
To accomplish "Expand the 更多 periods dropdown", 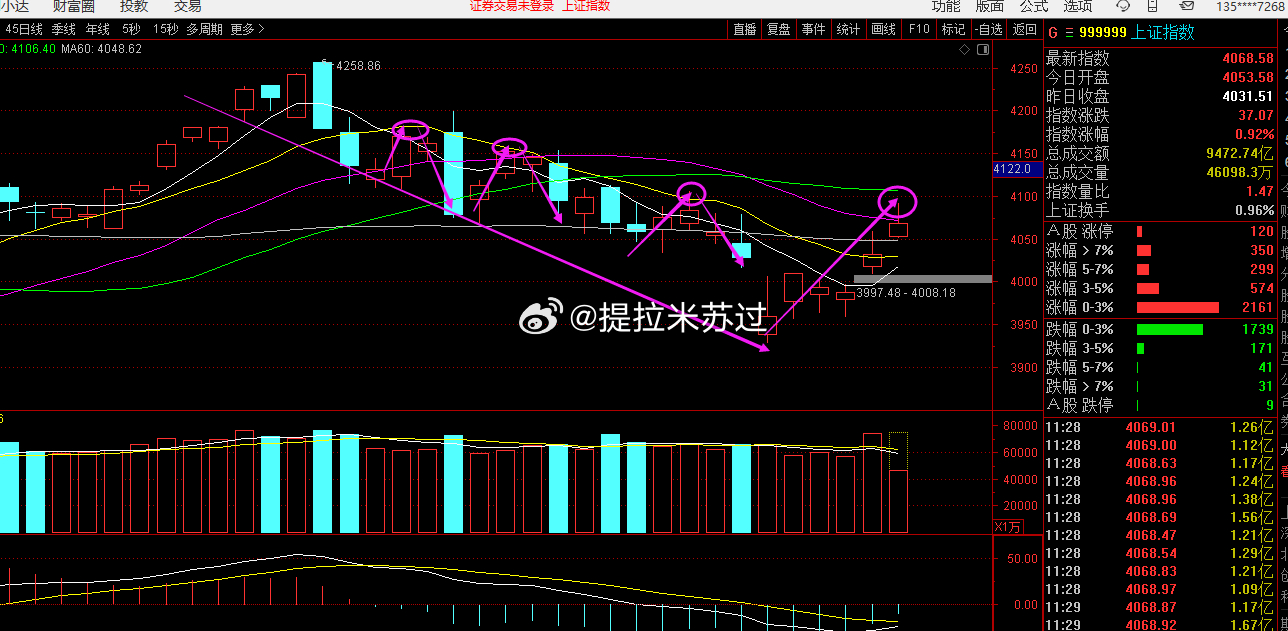I will coord(247,29).
